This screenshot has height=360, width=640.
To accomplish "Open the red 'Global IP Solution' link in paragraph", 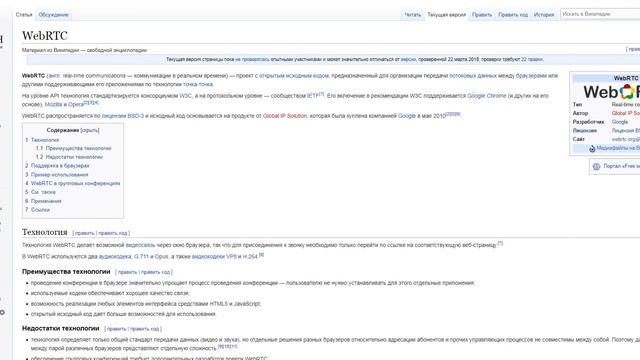I will pos(285,116).
